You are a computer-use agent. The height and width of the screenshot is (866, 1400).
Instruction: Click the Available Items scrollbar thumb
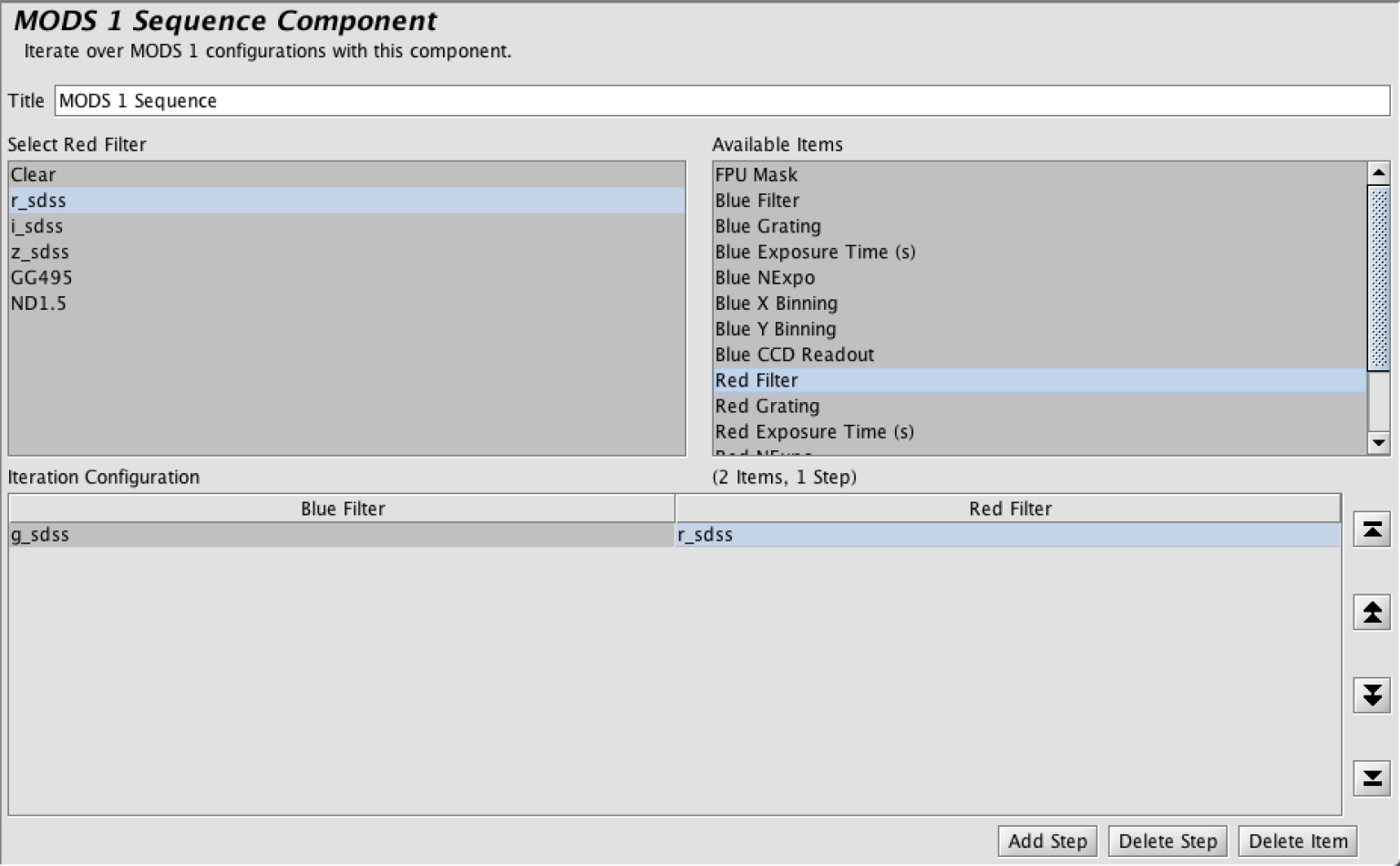(1379, 277)
